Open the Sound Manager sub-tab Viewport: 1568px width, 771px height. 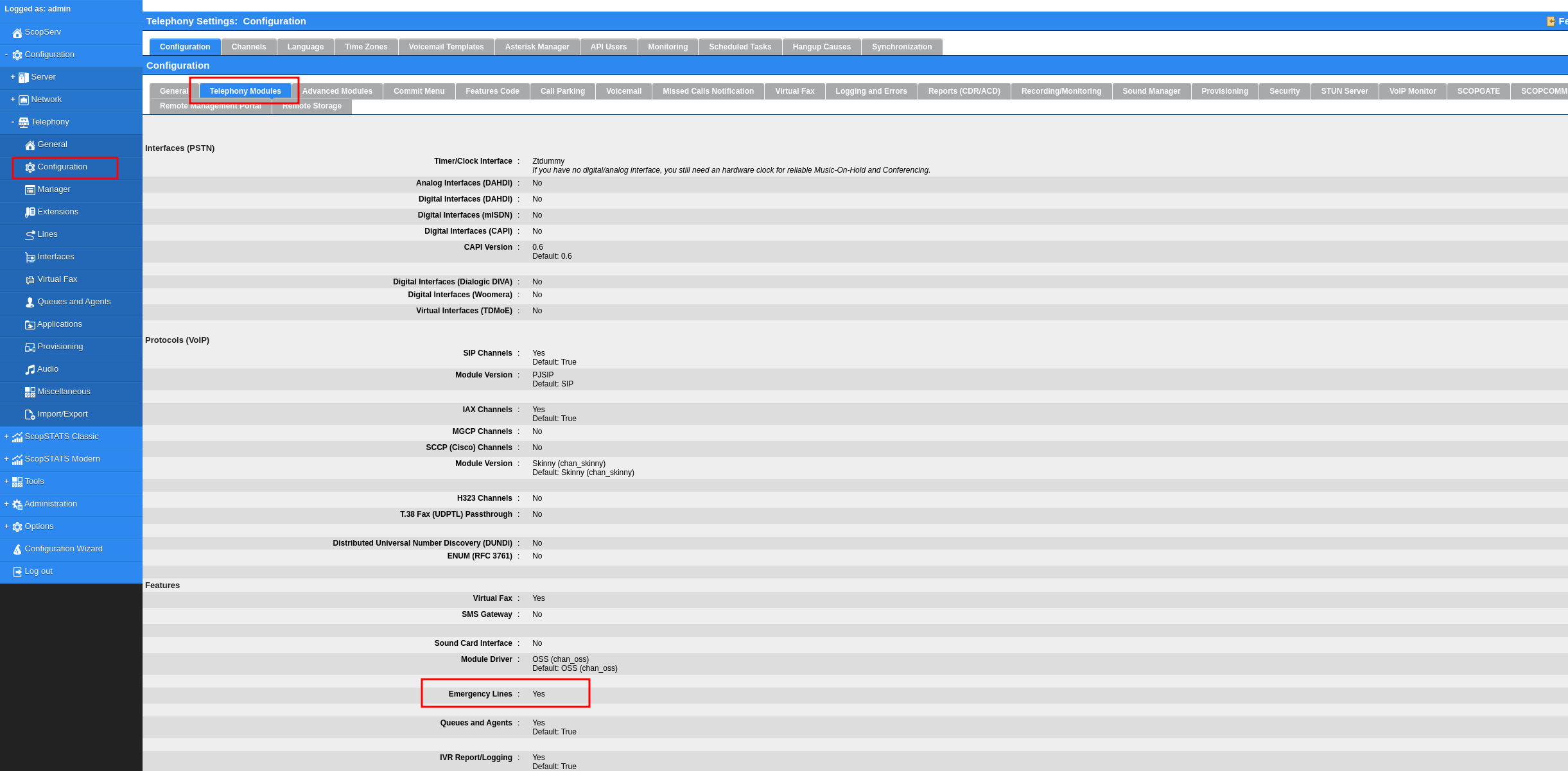tap(1151, 91)
